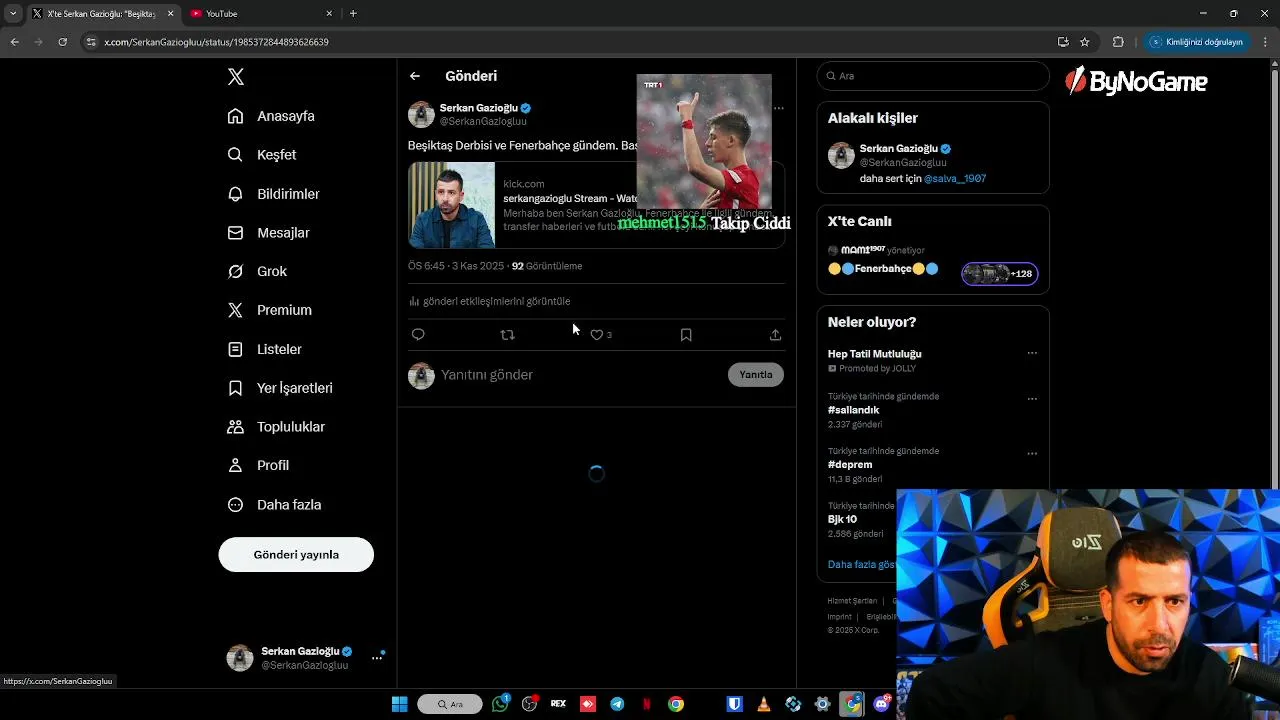This screenshot has width=1280, height=720.
Task: Open VLC media player from the taskbar
Action: coord(764,704)
